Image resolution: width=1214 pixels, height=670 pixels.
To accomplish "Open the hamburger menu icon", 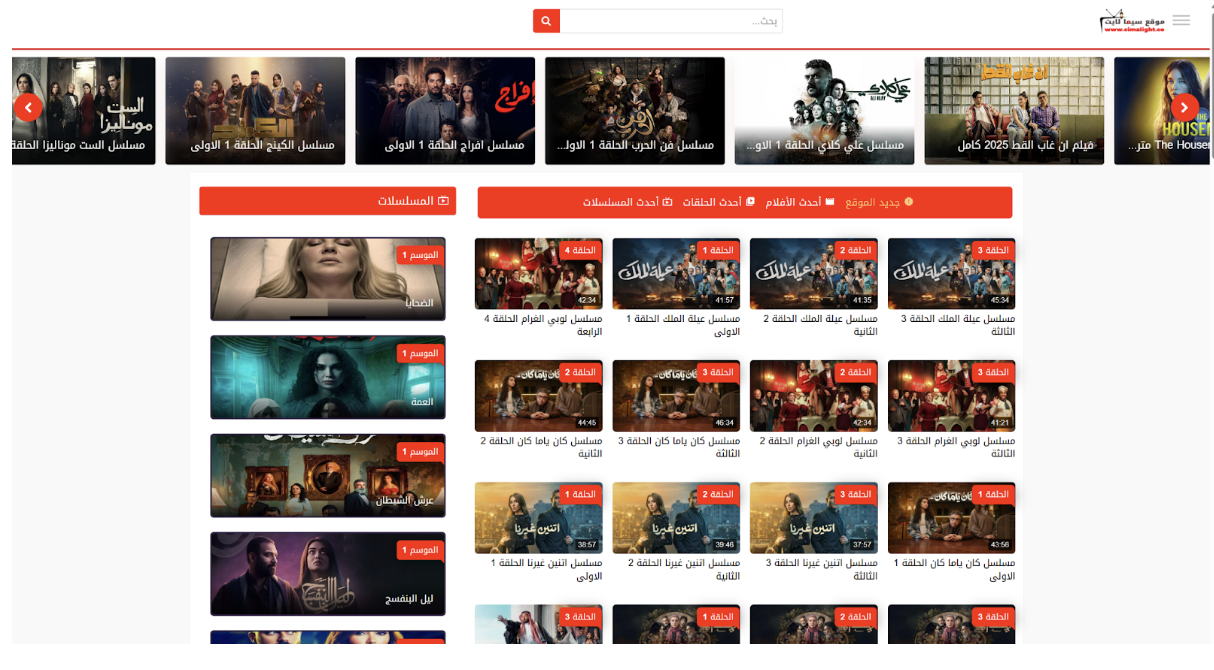I will click(x=1181, y=20).
